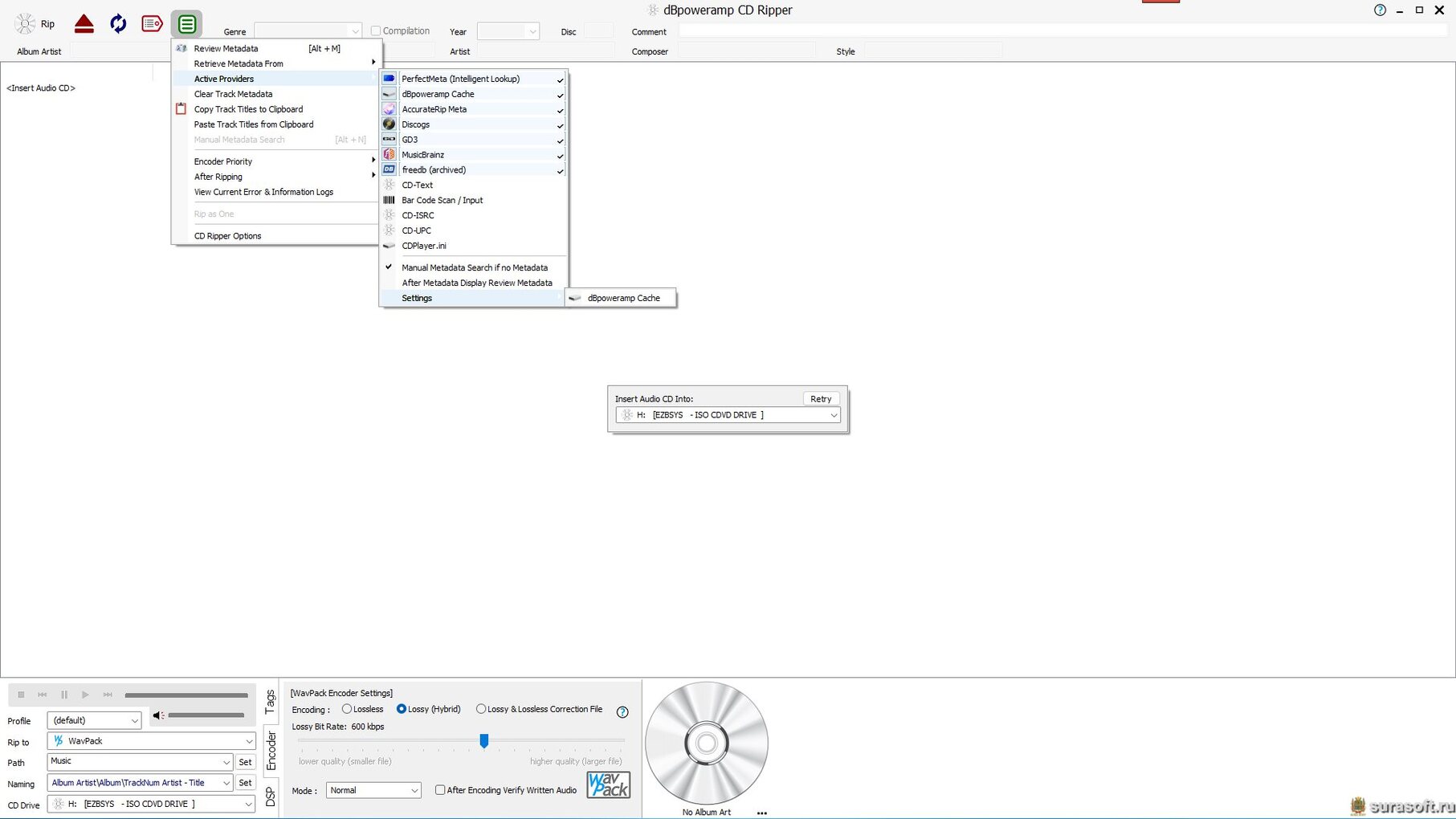The width and height of the screenshot is (1456, 819).
Task: Select Lossy (Hybrid) encoding
Action: [x=402, y=709]
